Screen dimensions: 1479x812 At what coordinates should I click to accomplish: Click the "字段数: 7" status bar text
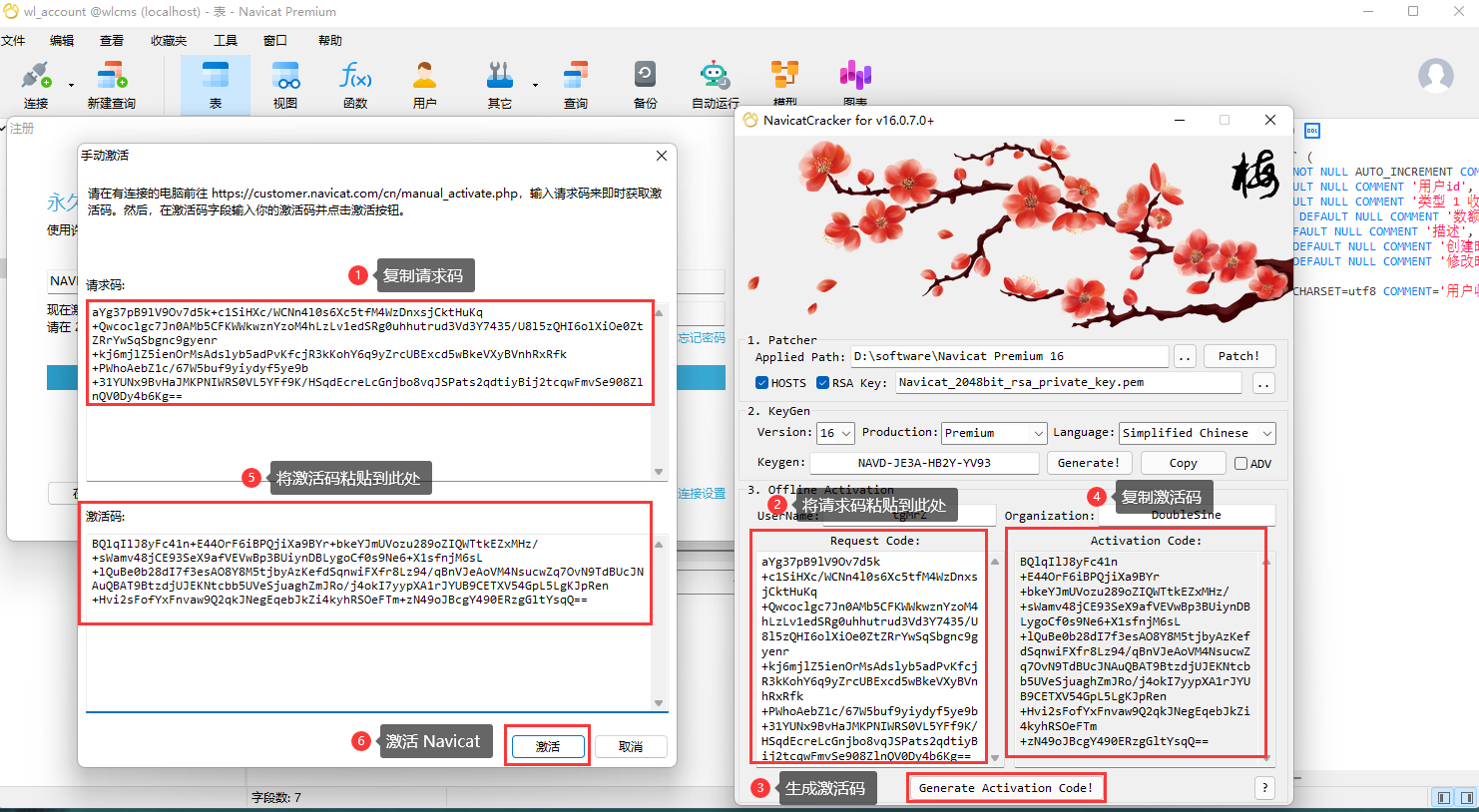point(276,798)
